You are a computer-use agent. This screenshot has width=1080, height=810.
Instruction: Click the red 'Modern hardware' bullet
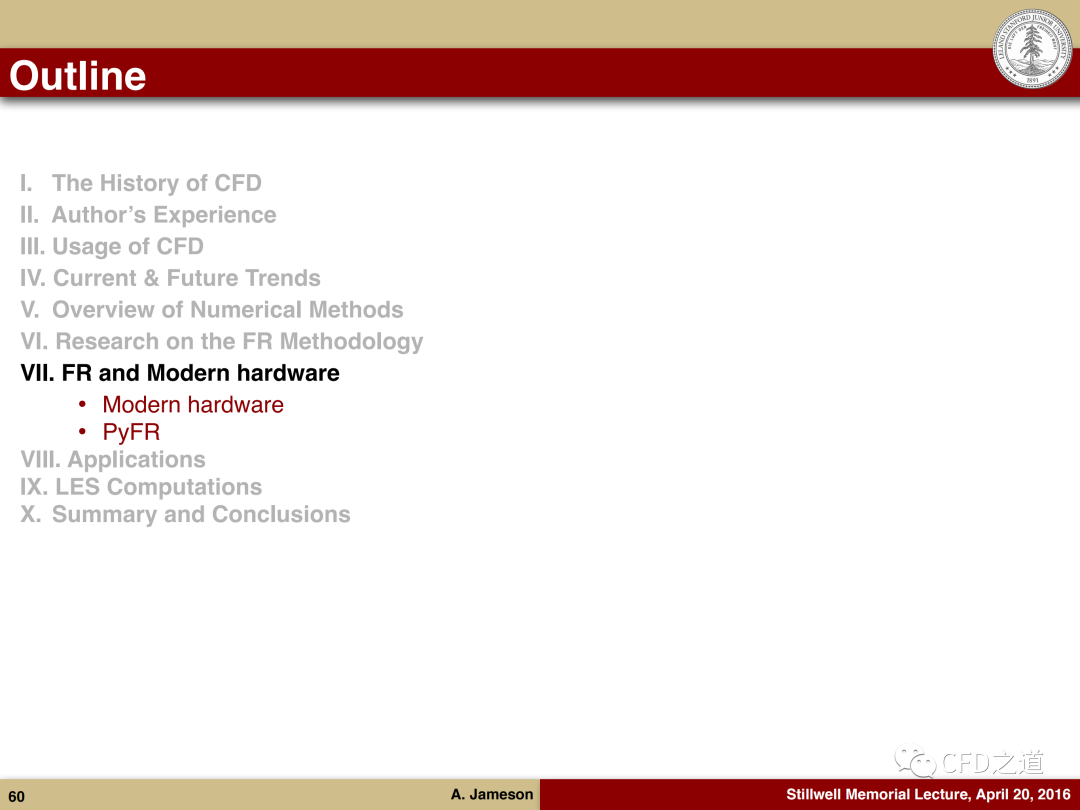pyautogui.click(x=193, y=404)
